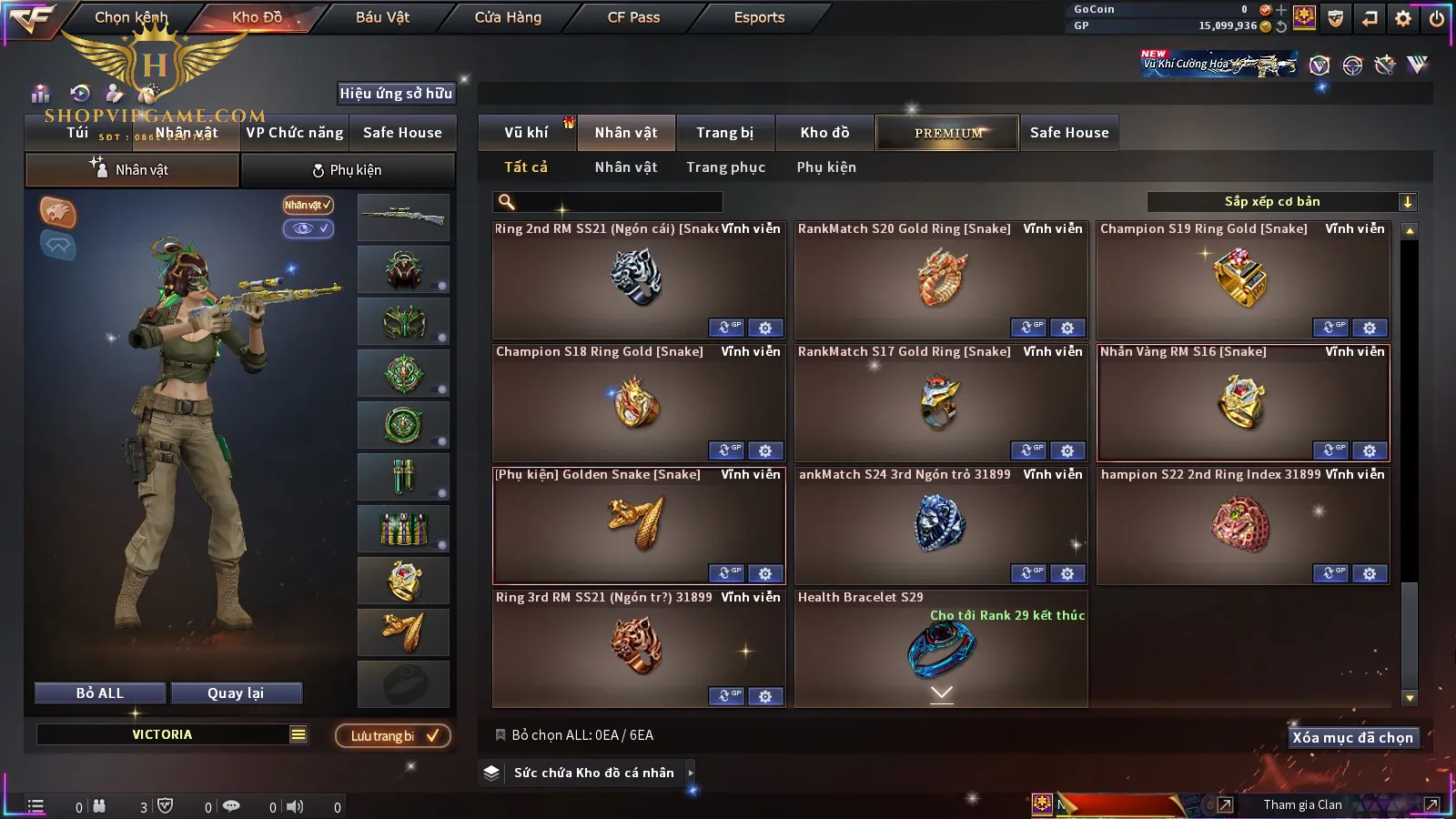
Task: Click Xóa mục đã chọn button
Action: (1353, 737)
